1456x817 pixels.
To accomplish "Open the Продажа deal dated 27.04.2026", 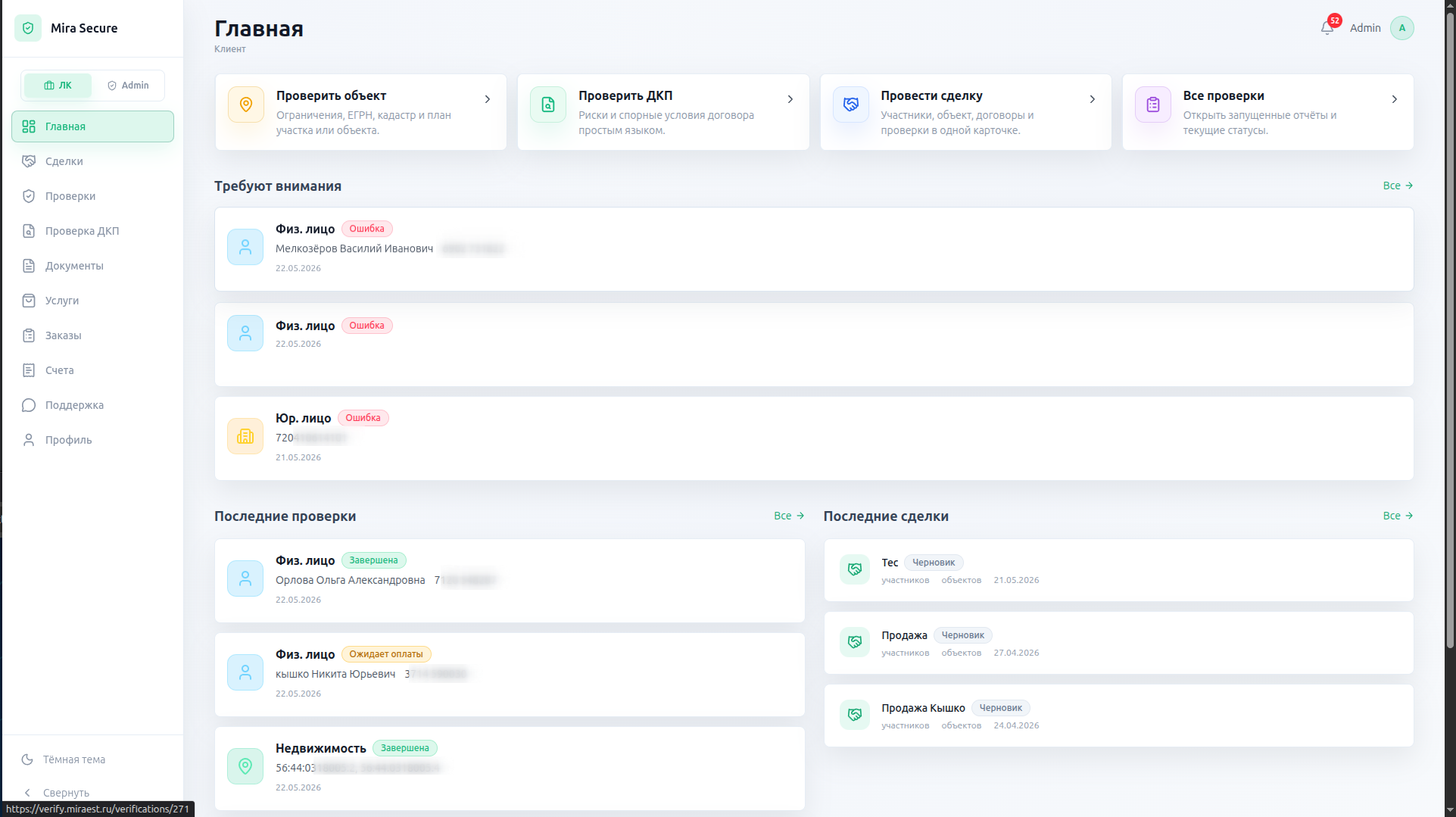I will point(1118,643).
